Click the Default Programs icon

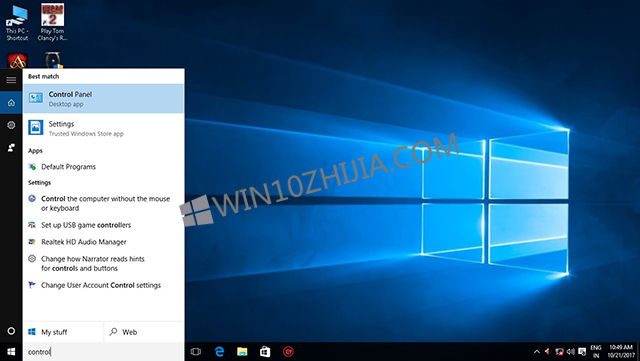[x=32, y=167]
